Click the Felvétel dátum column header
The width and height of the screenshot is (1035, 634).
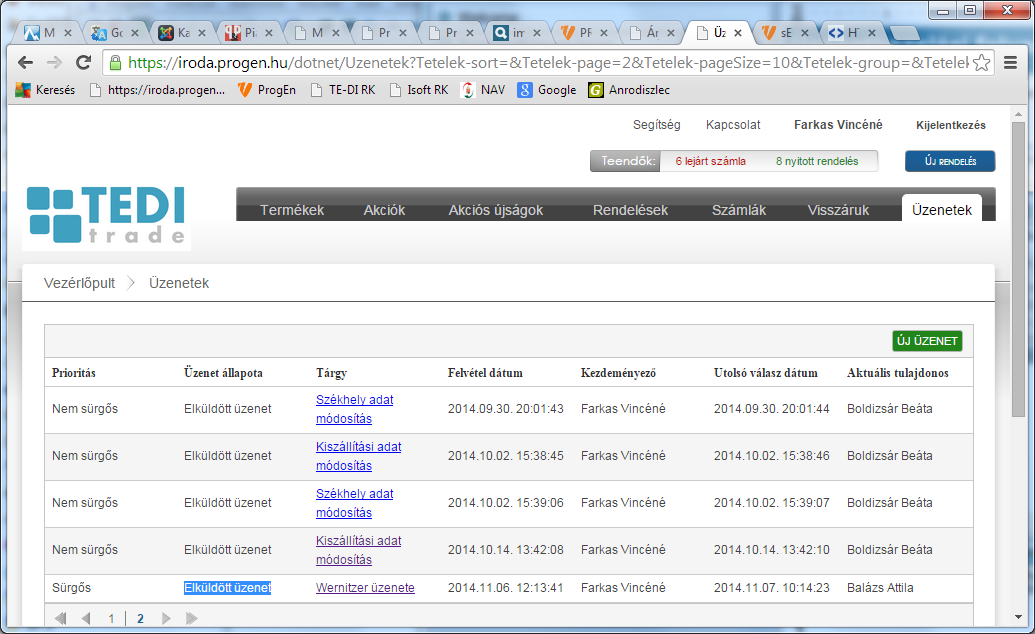tap(485, 373)
